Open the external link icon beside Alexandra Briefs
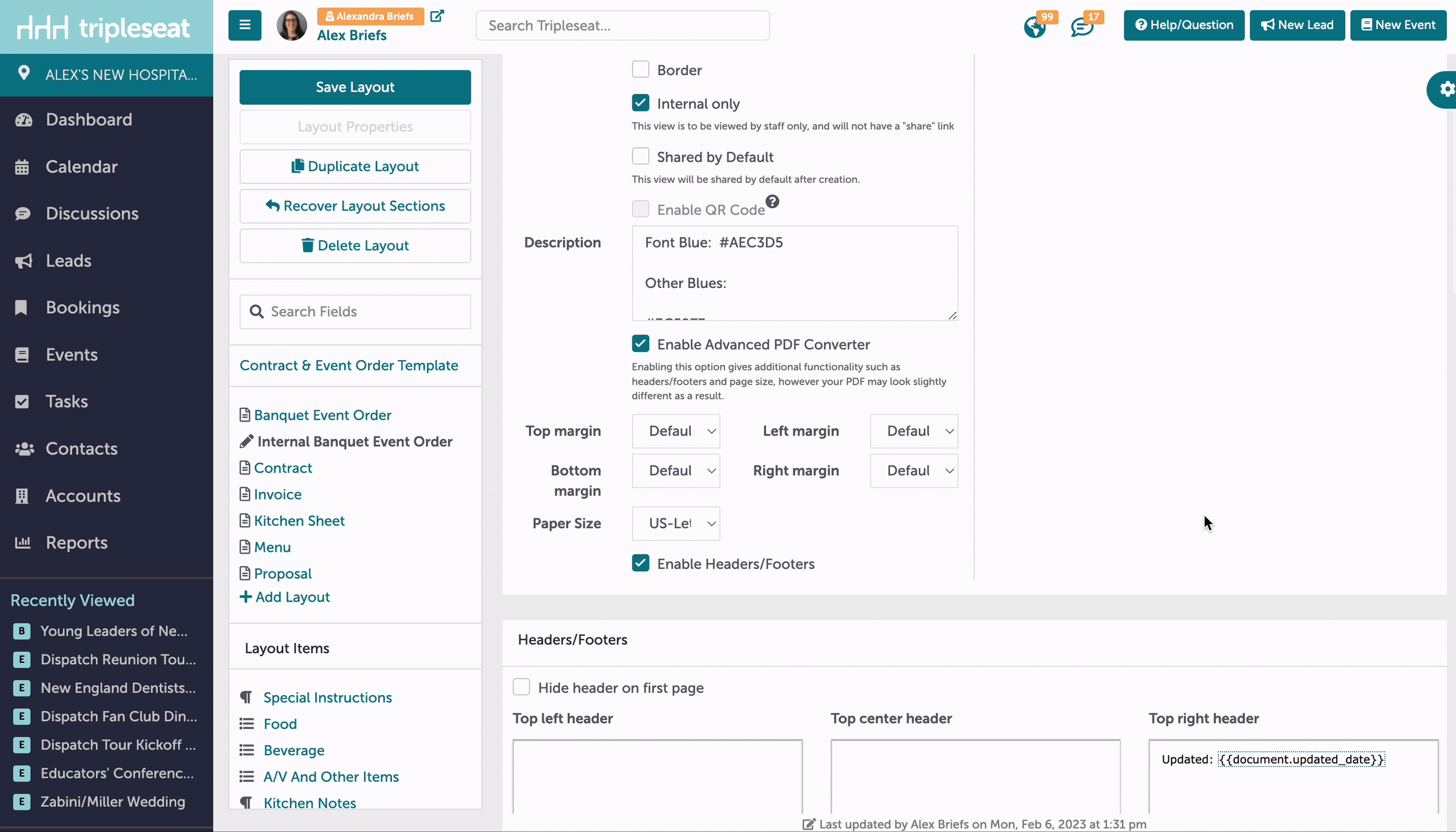The width and height of the screenshot is (1456, 832). 437,15
